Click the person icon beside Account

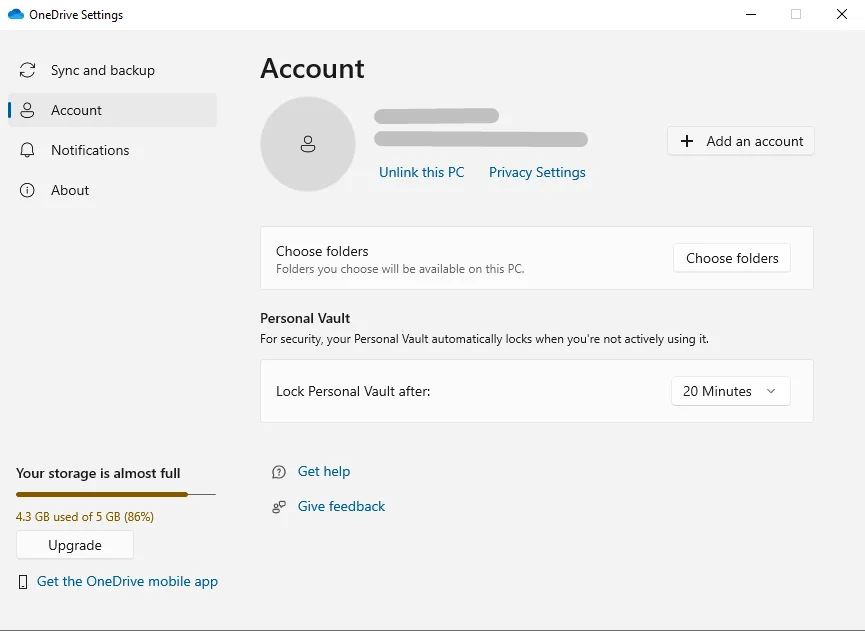(x=27, y=110)
